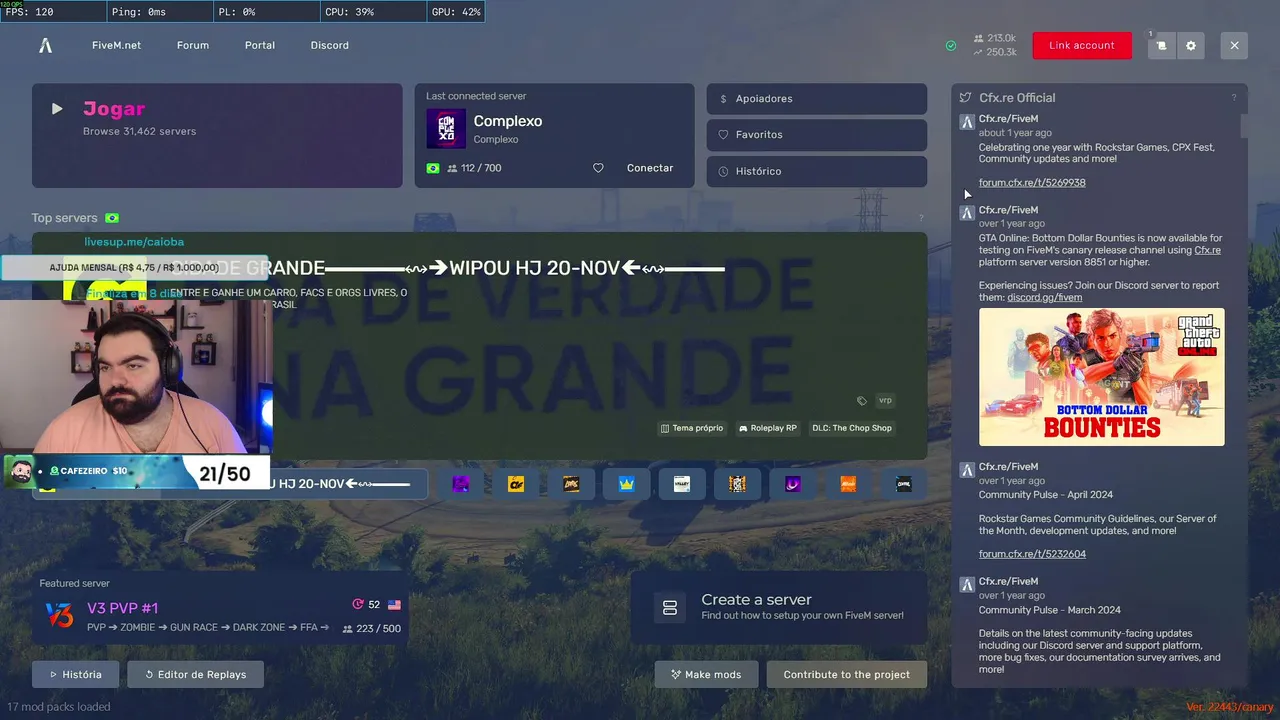The height and width of the screenshot is (720, 1280).
Task: Open the discord.gg/fivem link
Action: (1044, 297)
